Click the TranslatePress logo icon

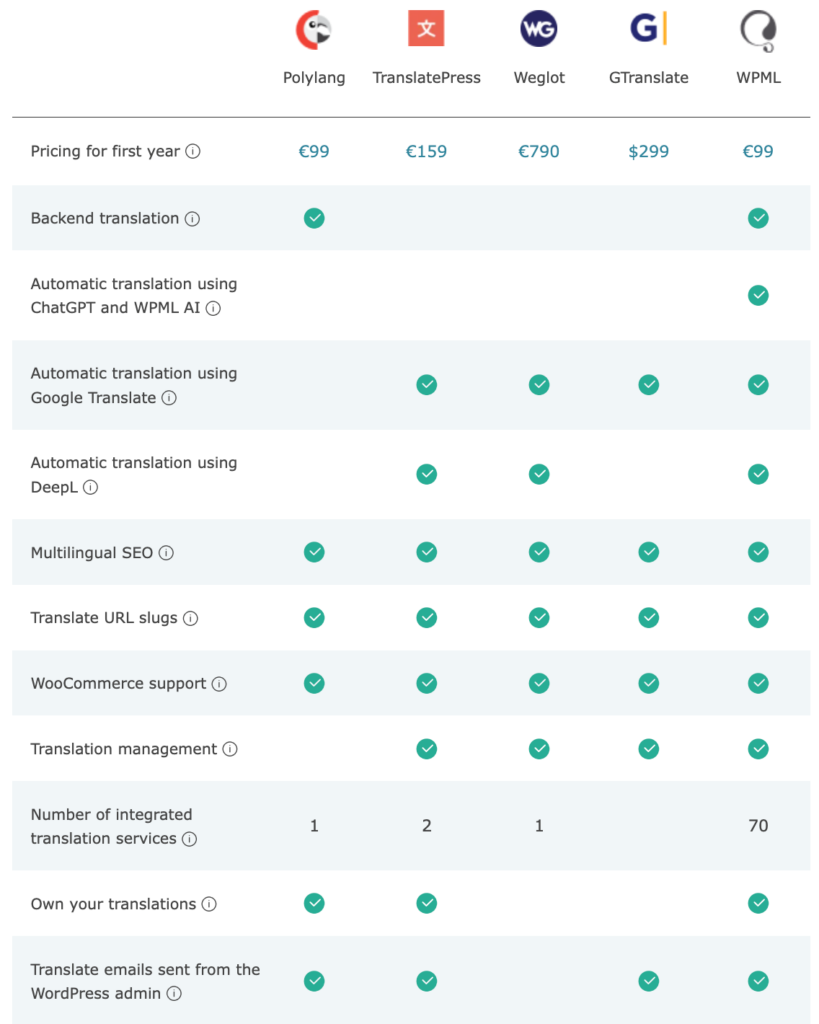coord(426,29)
